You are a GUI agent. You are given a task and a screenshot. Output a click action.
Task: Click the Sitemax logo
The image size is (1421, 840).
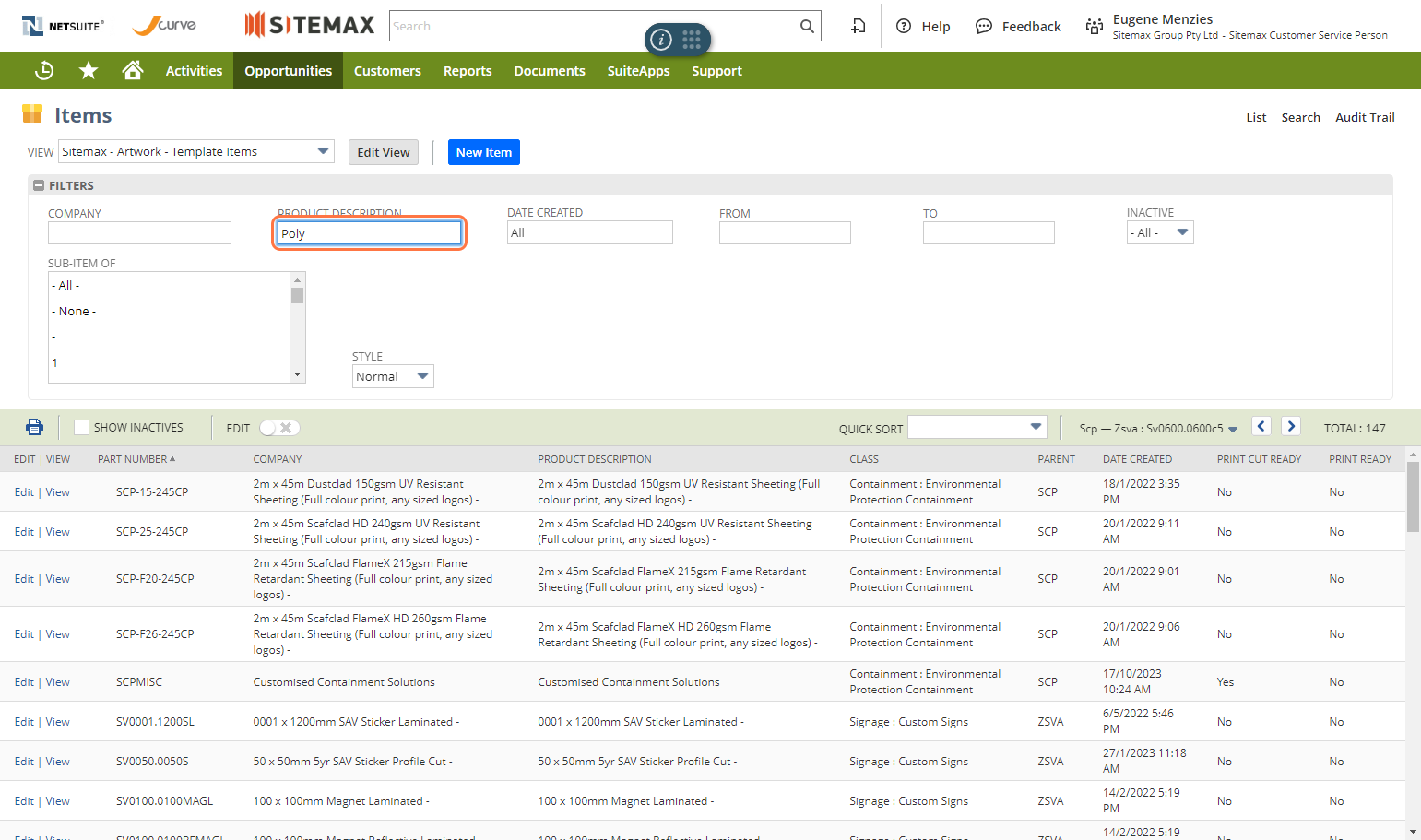click(x=310, y=25)
